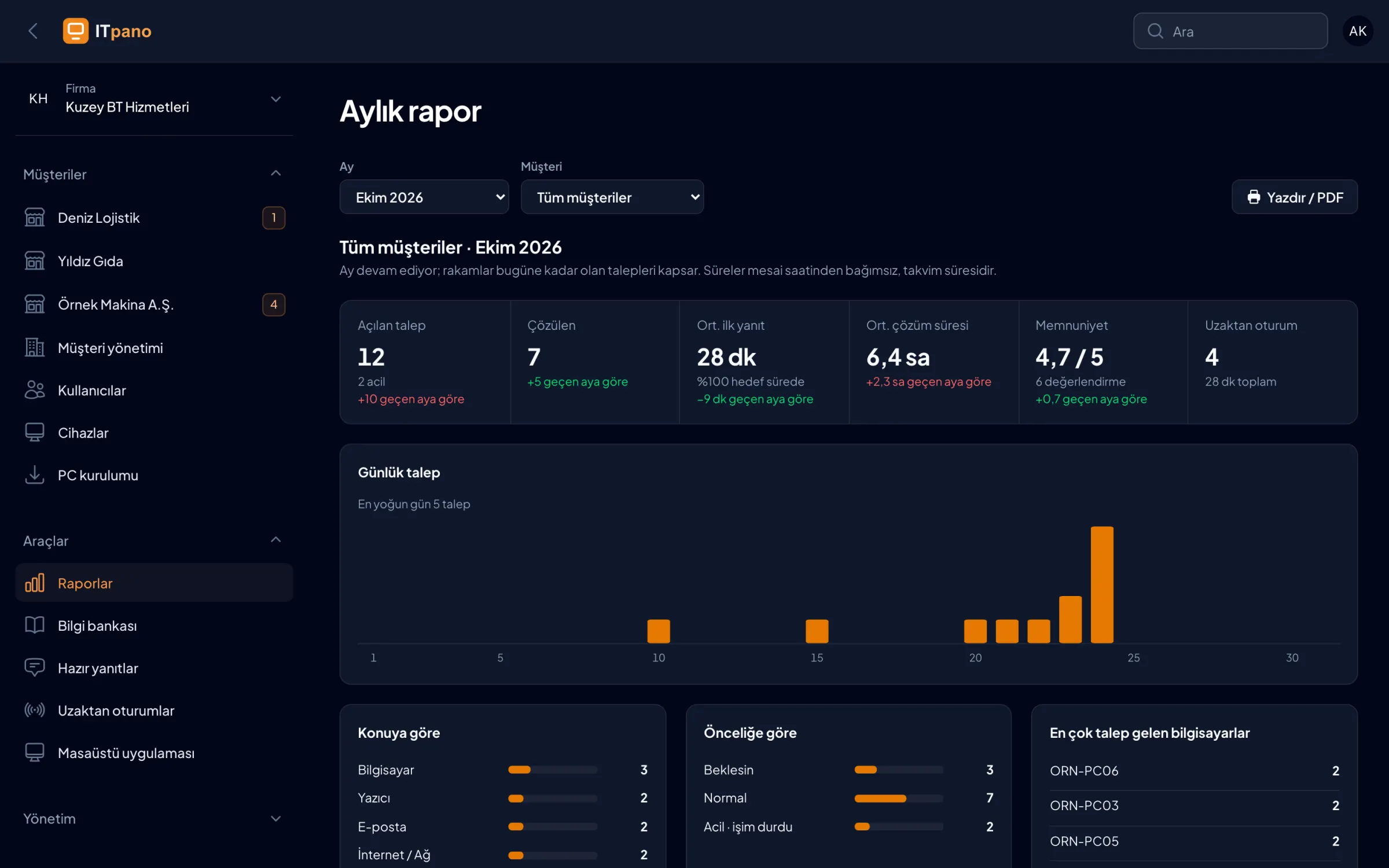Click the Günlük talep bar at day 10
1389x868 pixels.
(x=659, y=631)
